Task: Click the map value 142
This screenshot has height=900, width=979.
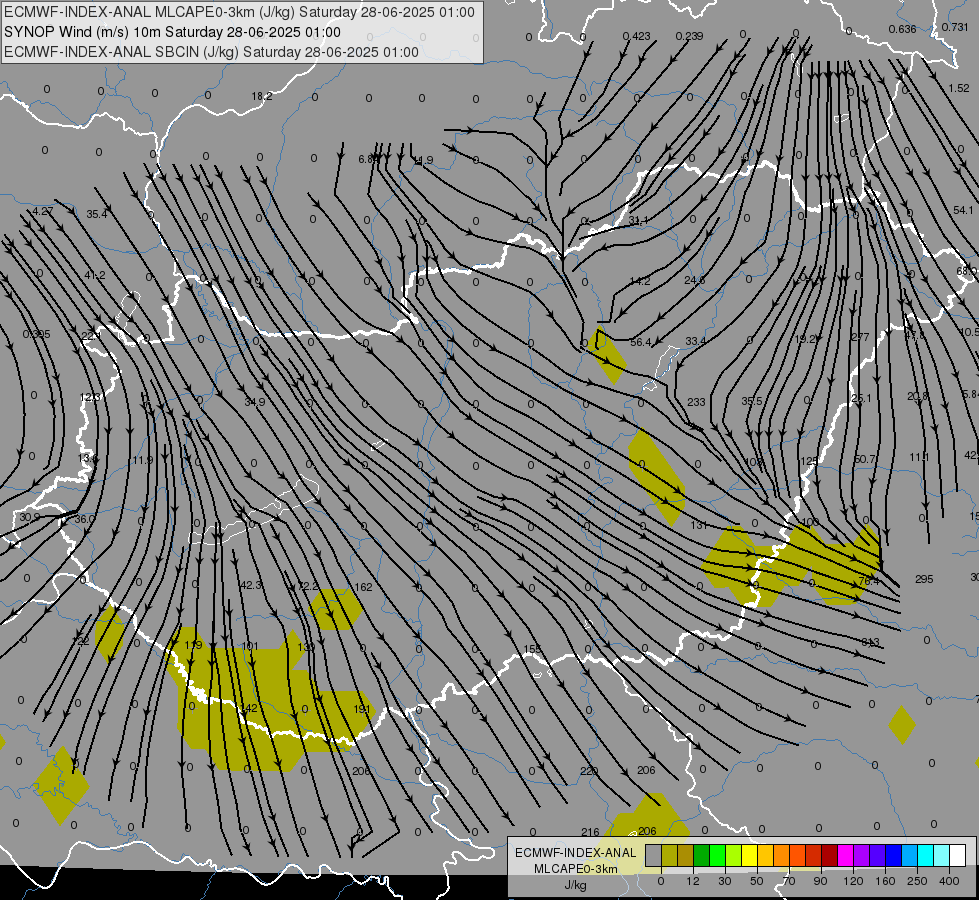Action: click(248, 708)
